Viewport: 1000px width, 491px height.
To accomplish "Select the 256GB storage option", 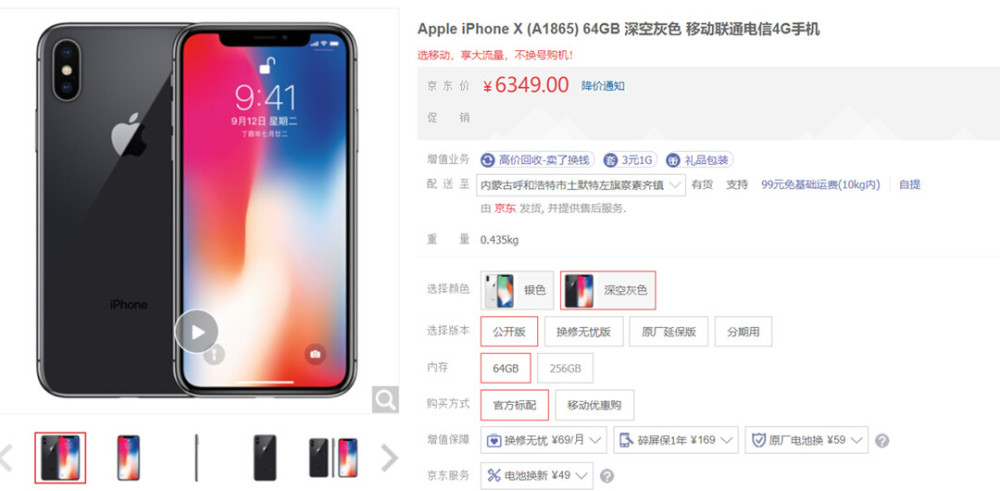I will 565,369.
